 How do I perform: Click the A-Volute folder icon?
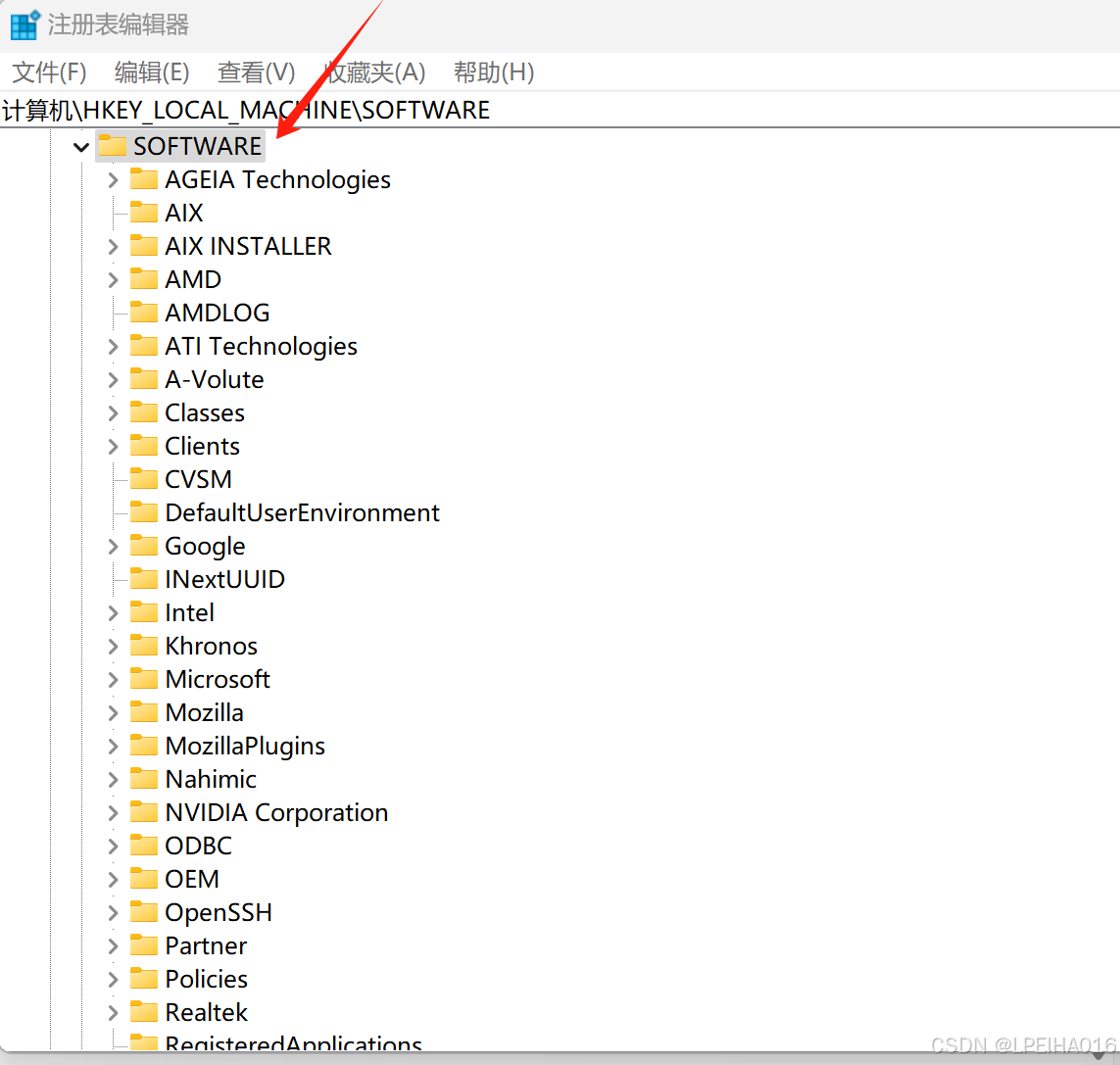pyautogui.click(x=144, y=378)
